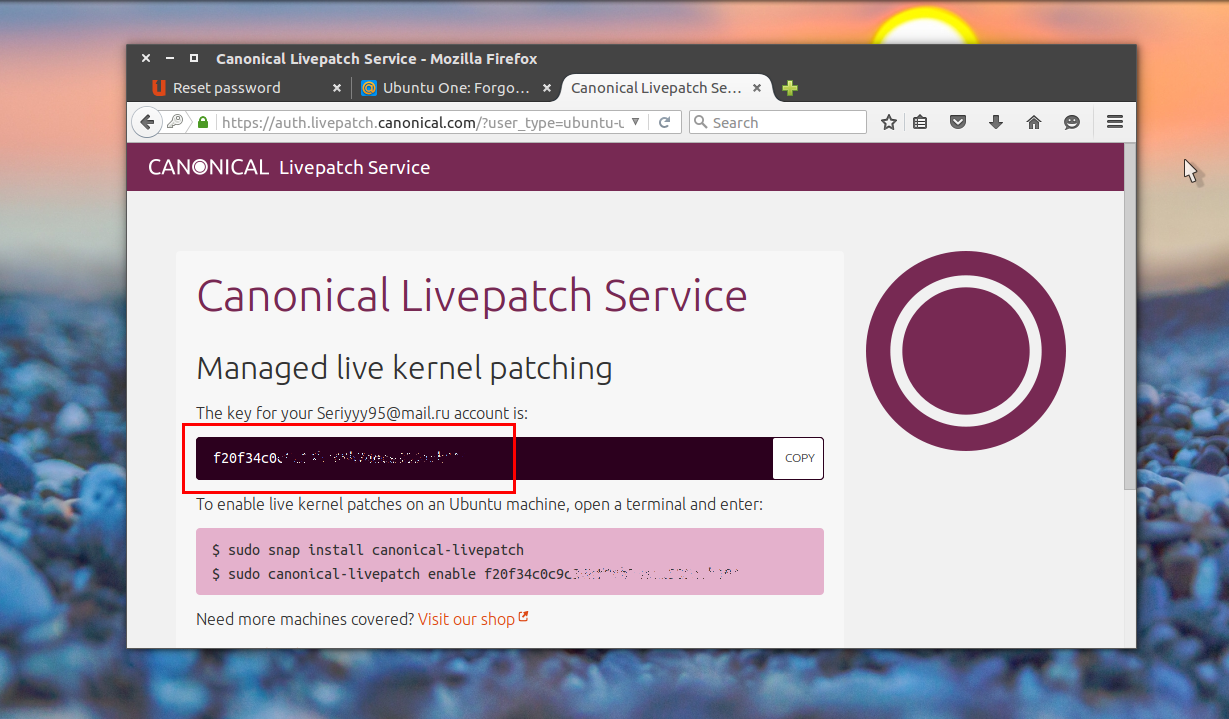Close the Canonical Livepatch Service tab
Viewport: 1229px width, 719px height.
(757, 88)
